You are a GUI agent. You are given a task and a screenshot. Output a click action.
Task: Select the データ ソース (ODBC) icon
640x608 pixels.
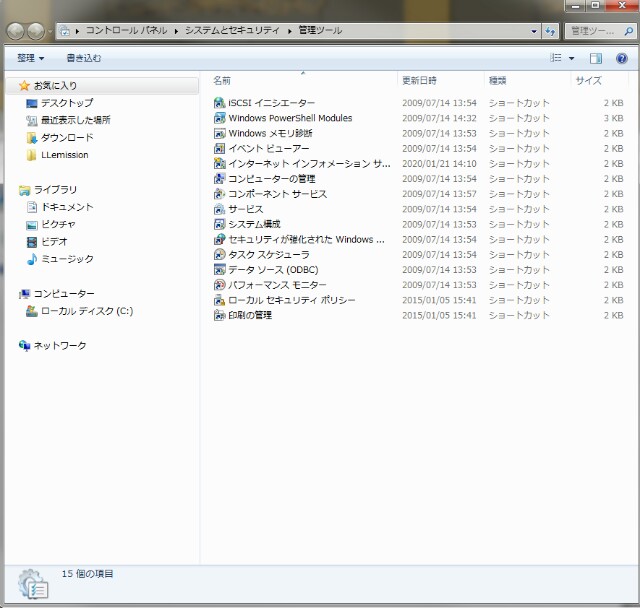click(220, 270)
